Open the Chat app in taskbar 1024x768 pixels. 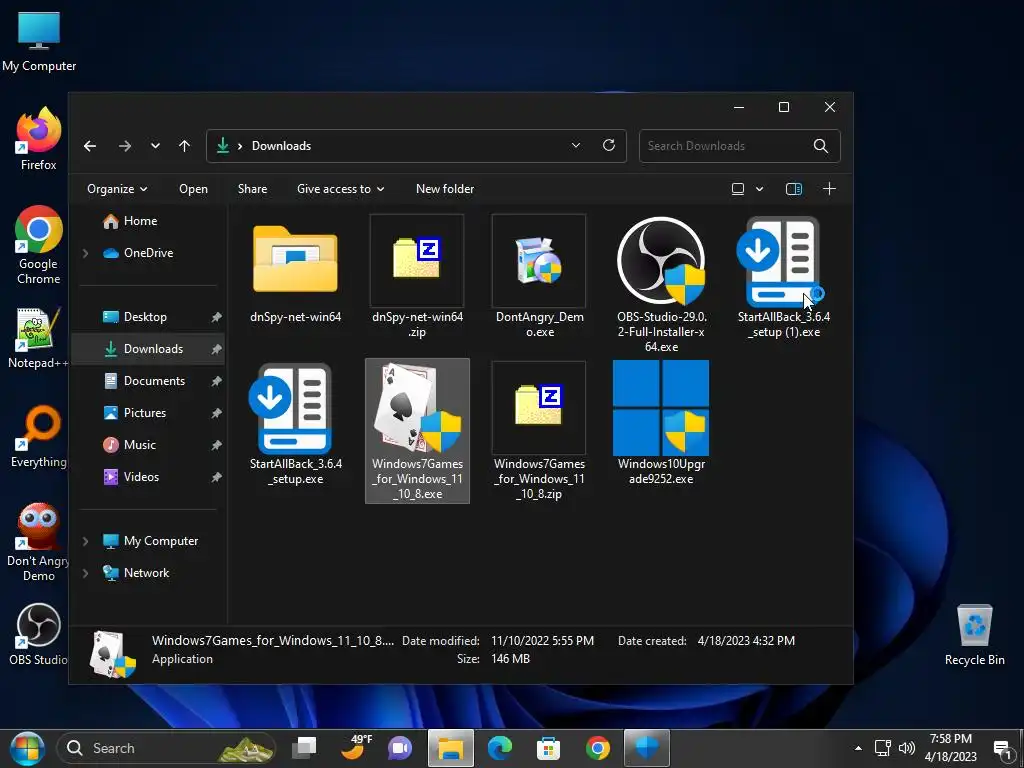(x=400, y=748)
